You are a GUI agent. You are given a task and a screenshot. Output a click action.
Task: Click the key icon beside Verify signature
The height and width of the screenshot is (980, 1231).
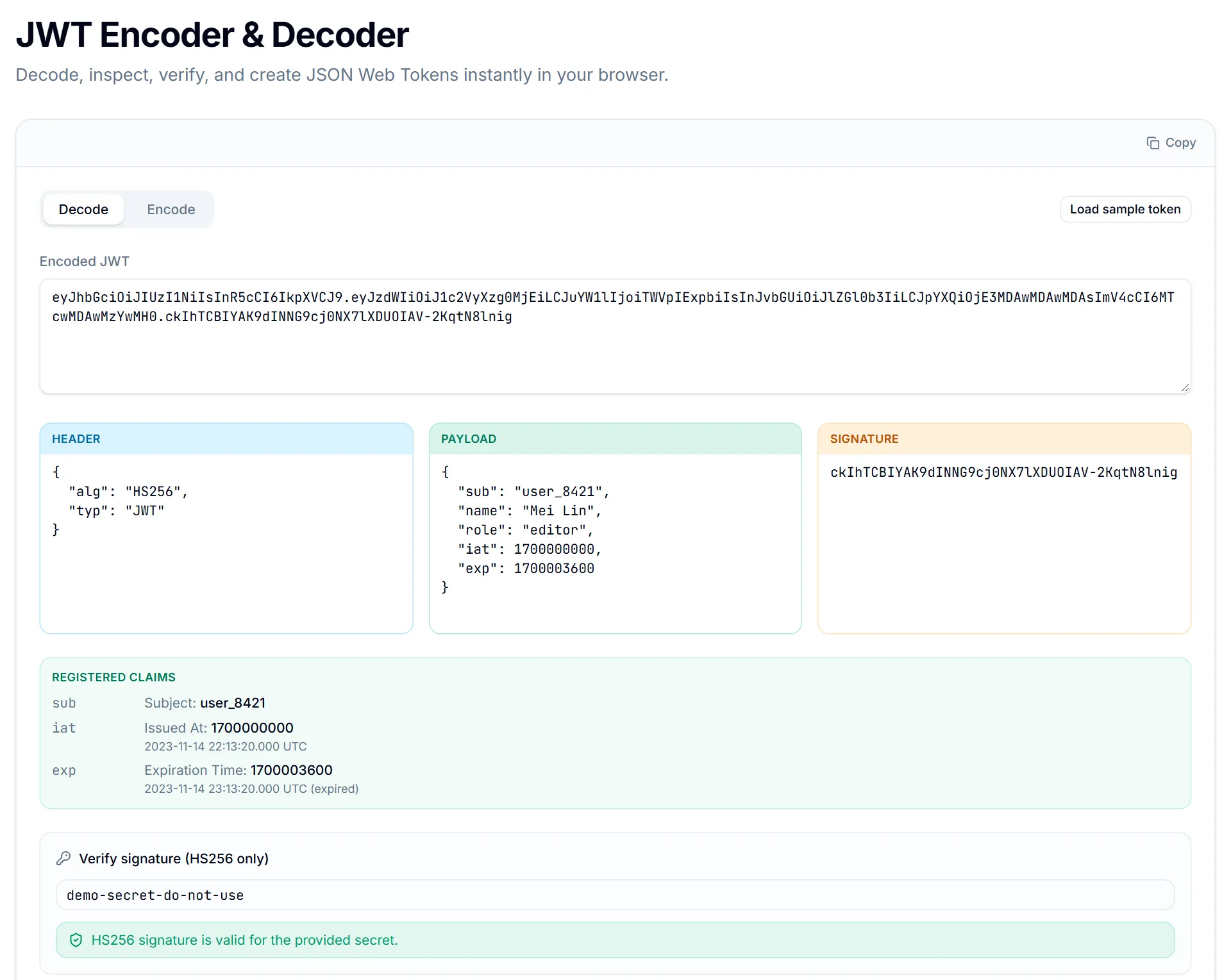tap(63, 858)
